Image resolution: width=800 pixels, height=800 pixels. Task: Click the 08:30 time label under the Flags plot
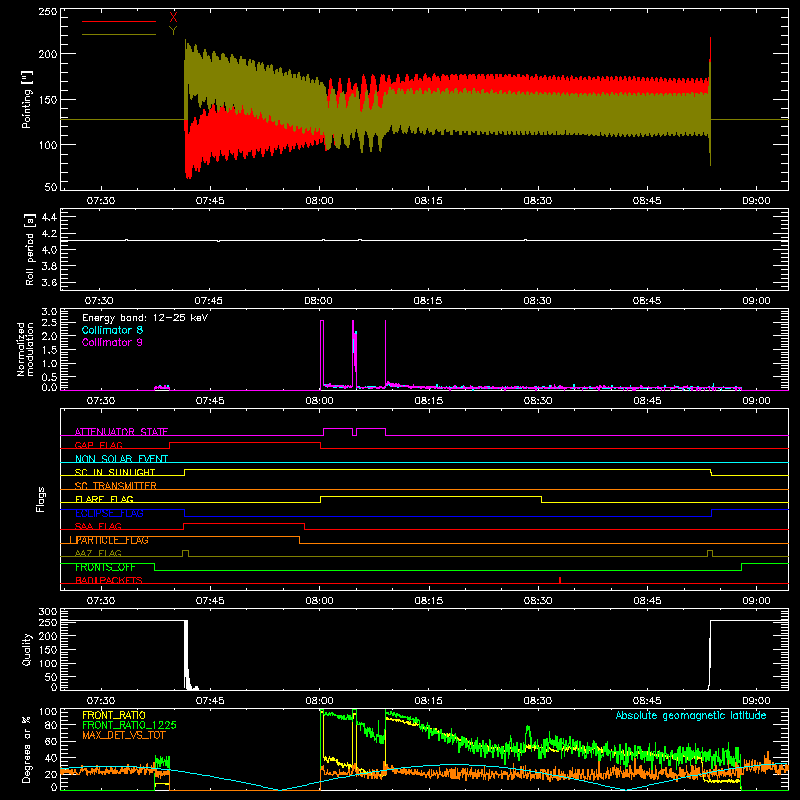tap(538, 601)
